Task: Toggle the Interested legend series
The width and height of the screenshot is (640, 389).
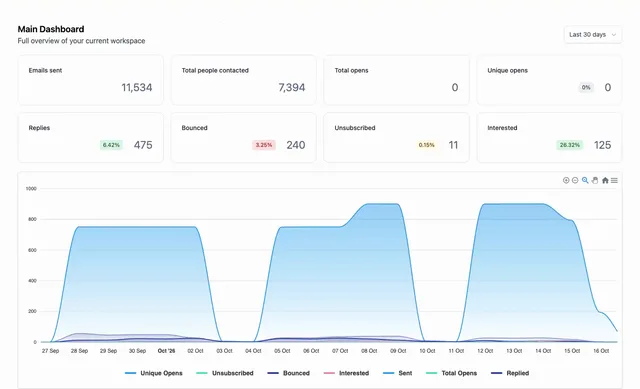Action: click(x=346, y=373)
